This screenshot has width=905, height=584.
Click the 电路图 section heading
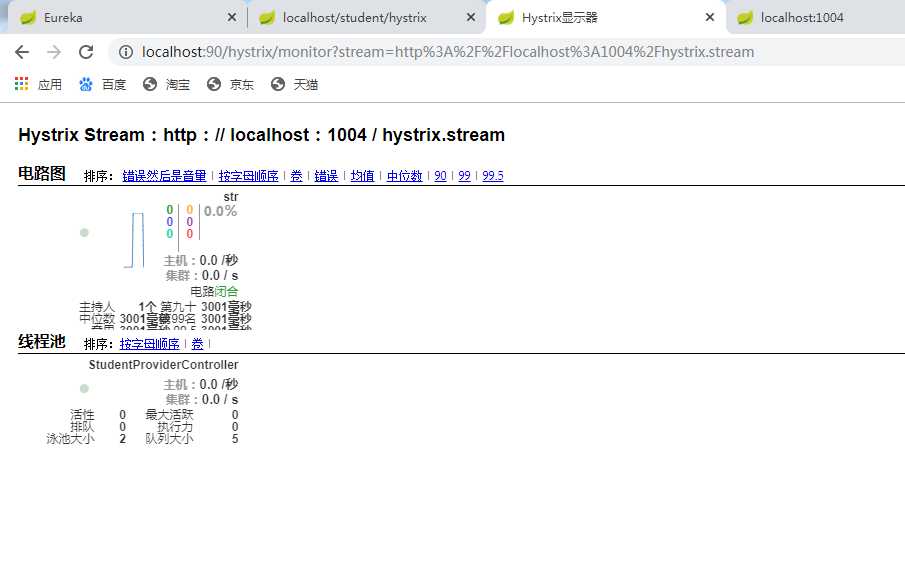(42, 174)
